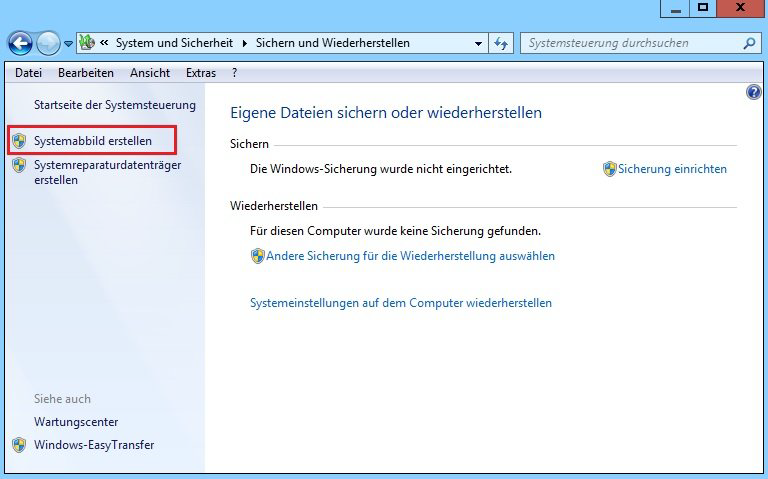The image size is (768, 479).
Task: Open the Ansicht menu
Action: click(x=150, y=73)
